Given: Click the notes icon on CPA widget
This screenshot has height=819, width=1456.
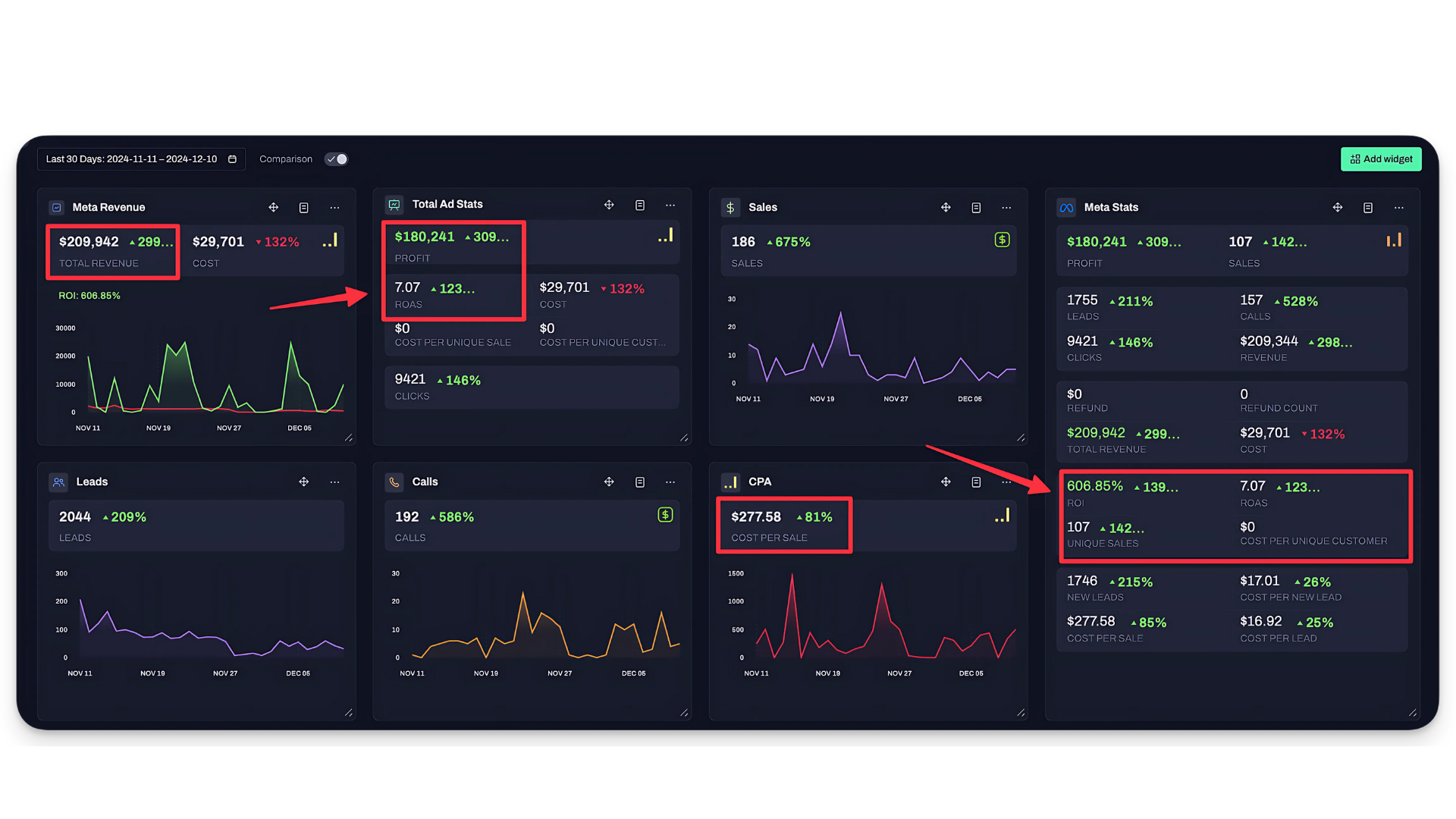Looking at the screenshot, I should (x=976, y=482).
